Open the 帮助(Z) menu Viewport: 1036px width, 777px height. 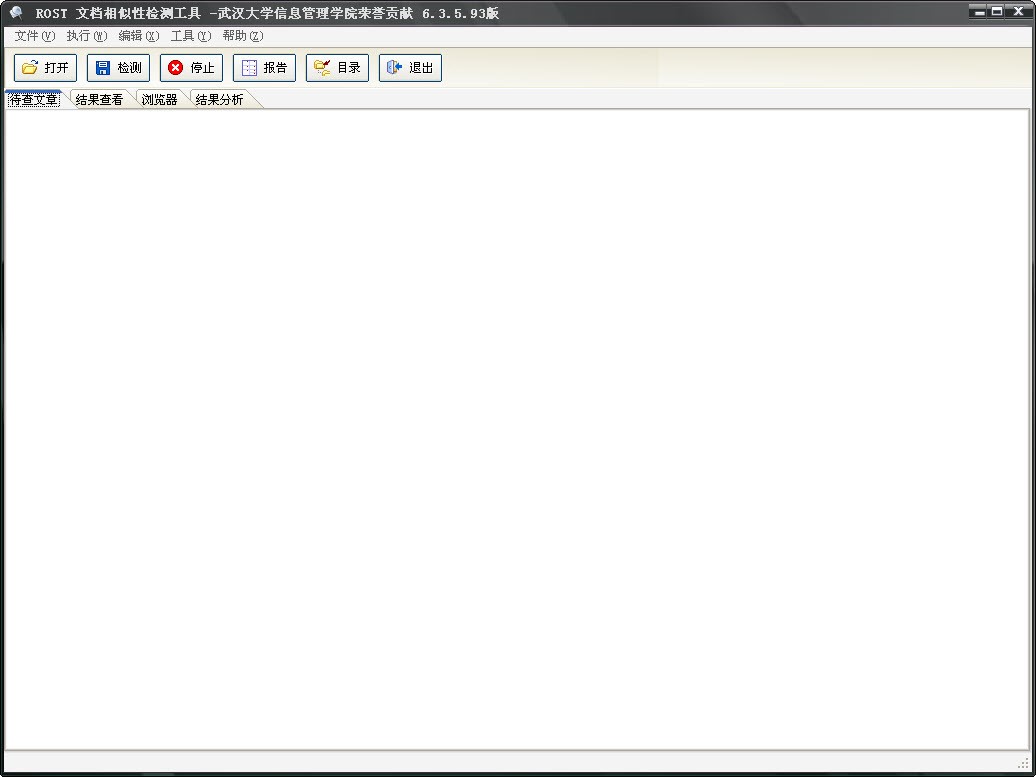point(242,36)
